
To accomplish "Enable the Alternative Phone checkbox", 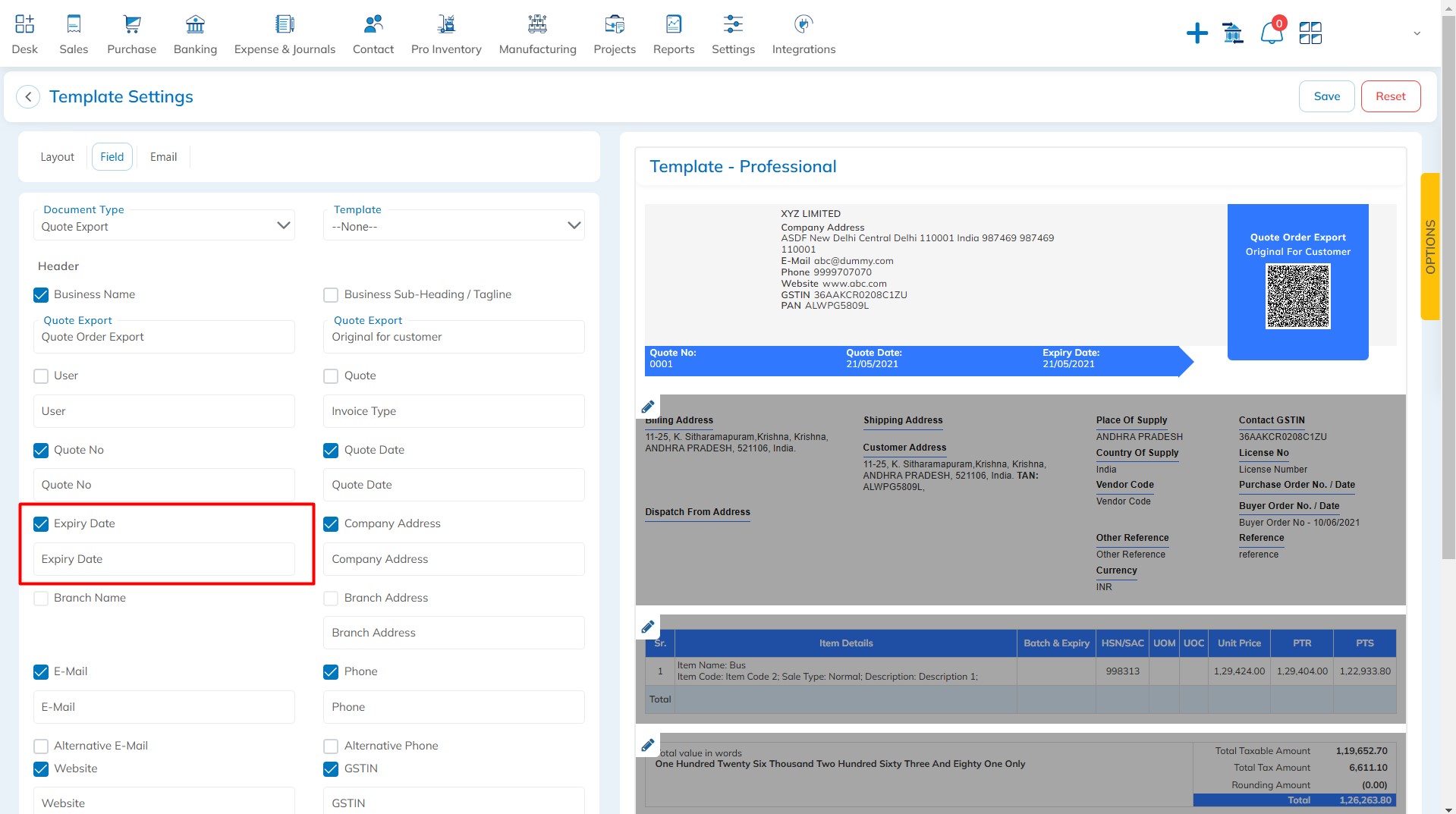I will [x=331, y=746].
